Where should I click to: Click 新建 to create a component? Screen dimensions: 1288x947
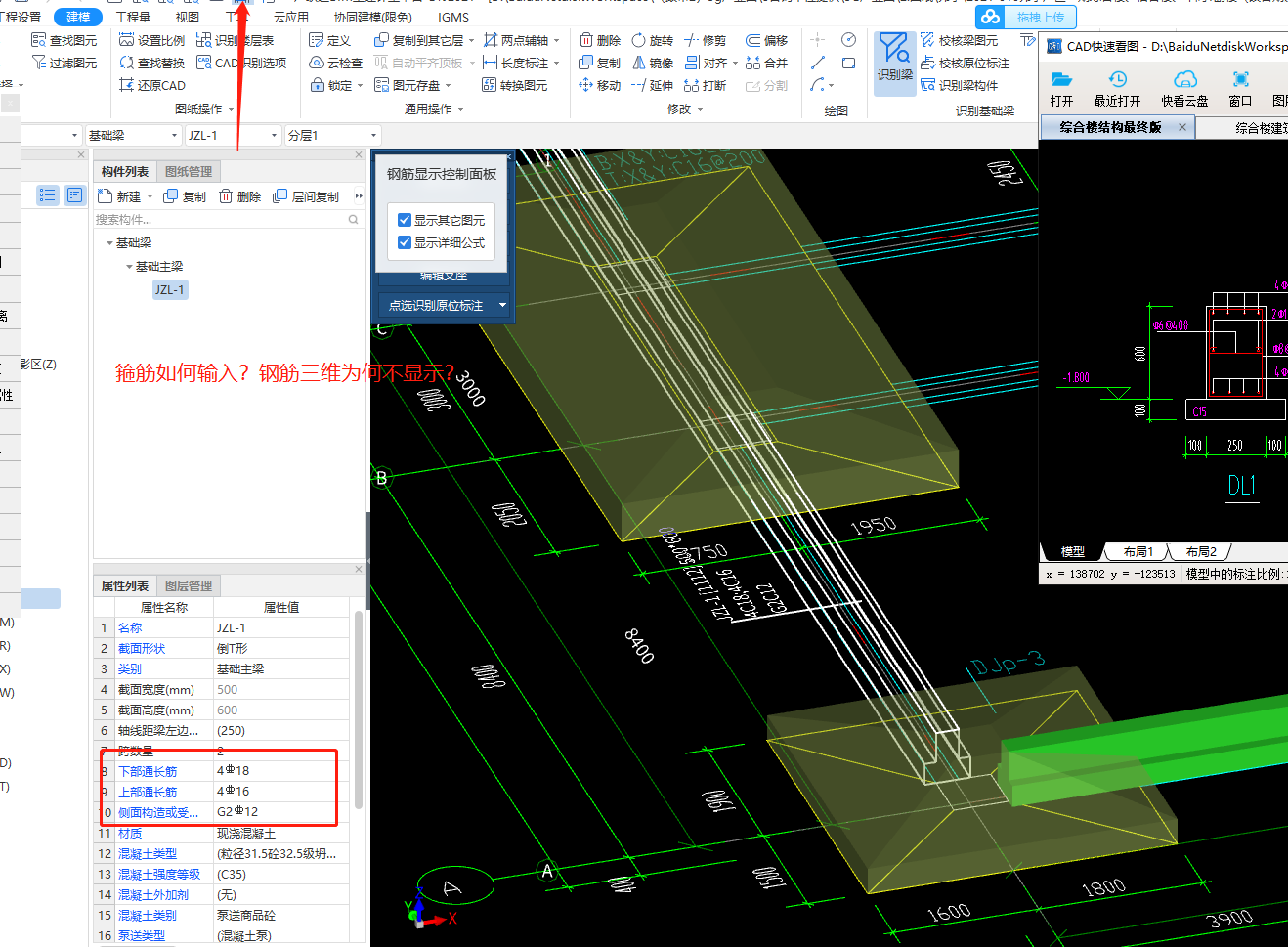(x=121, y=196)
